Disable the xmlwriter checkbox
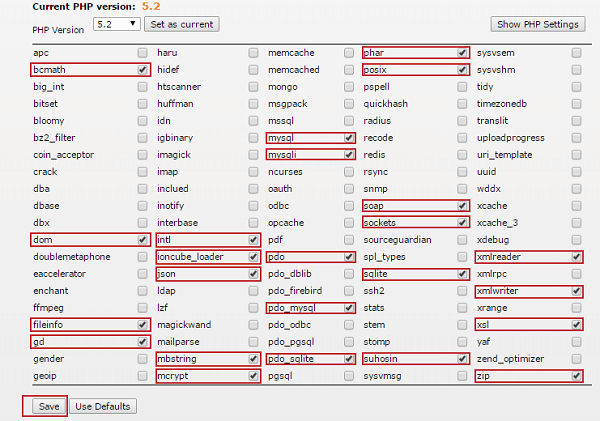The image size is (600, 421). 577,291
